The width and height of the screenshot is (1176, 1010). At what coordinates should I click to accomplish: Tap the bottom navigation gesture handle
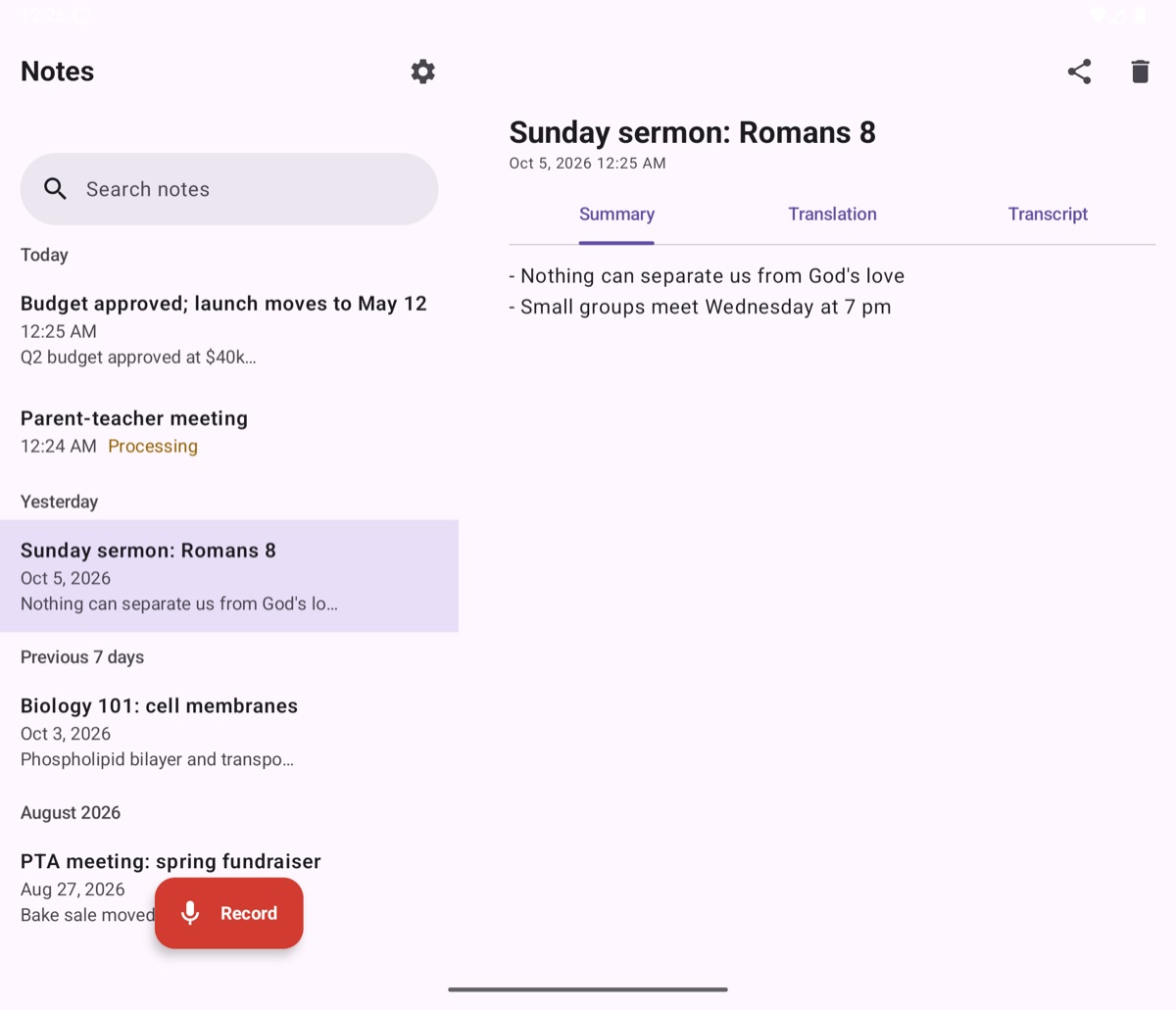tap(588, 989)
